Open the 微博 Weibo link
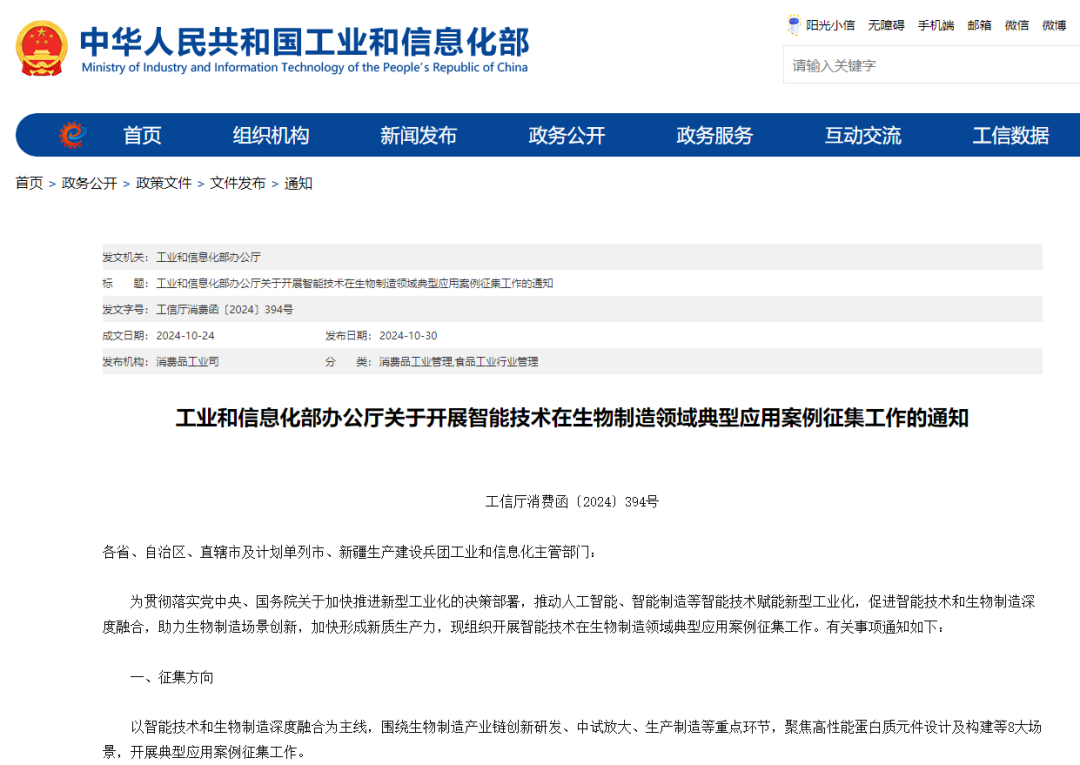 click(x=1054, y=26)
